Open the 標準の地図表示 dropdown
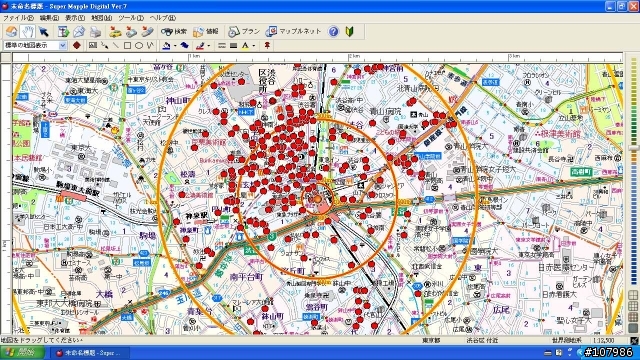Screen dimensions: 640x360 click(35, 45)
